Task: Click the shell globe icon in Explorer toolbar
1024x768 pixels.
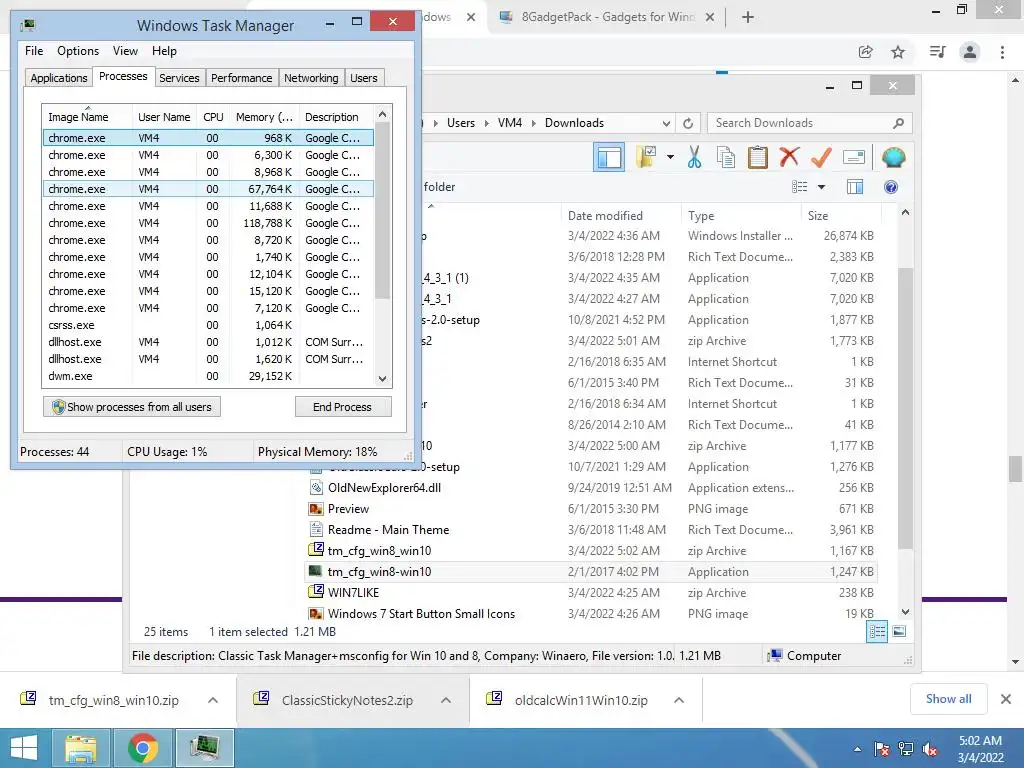Action: 893,157
